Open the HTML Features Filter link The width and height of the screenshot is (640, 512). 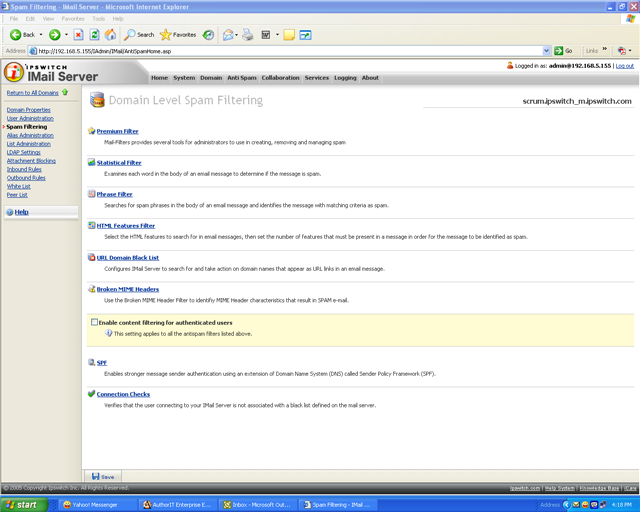(x=126, y=225)
